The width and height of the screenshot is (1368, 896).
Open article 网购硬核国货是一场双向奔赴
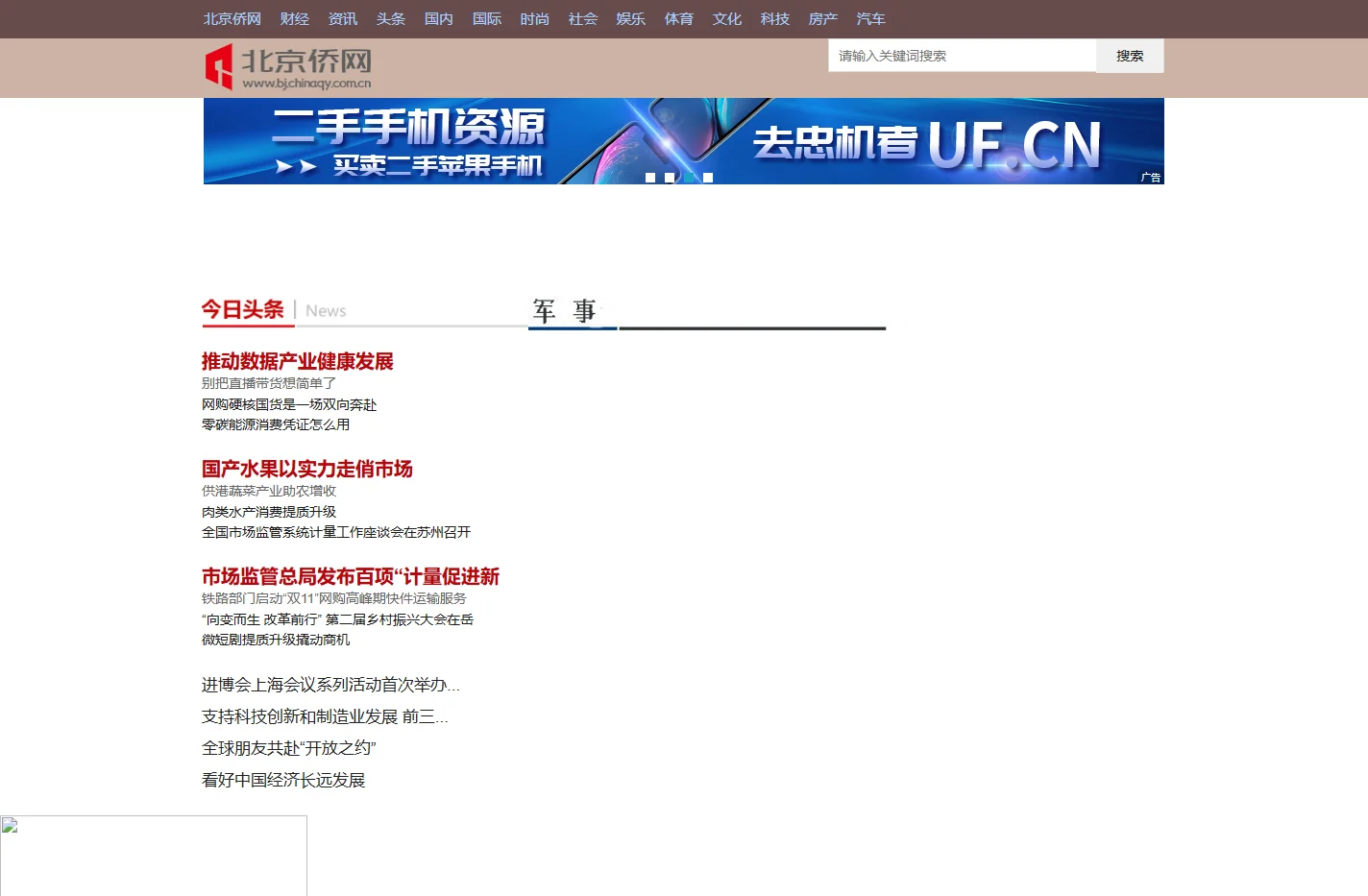click(x=289, y=404)
